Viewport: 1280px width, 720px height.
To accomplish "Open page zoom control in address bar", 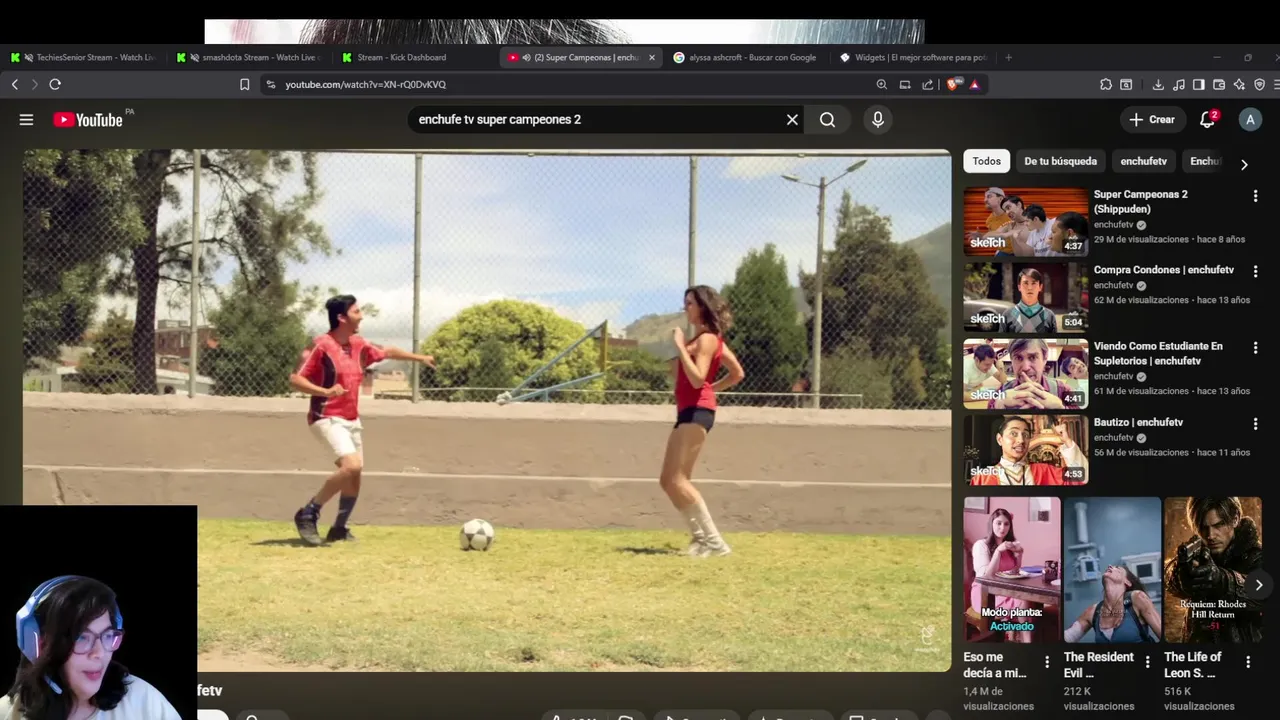I will pos(881,85).
